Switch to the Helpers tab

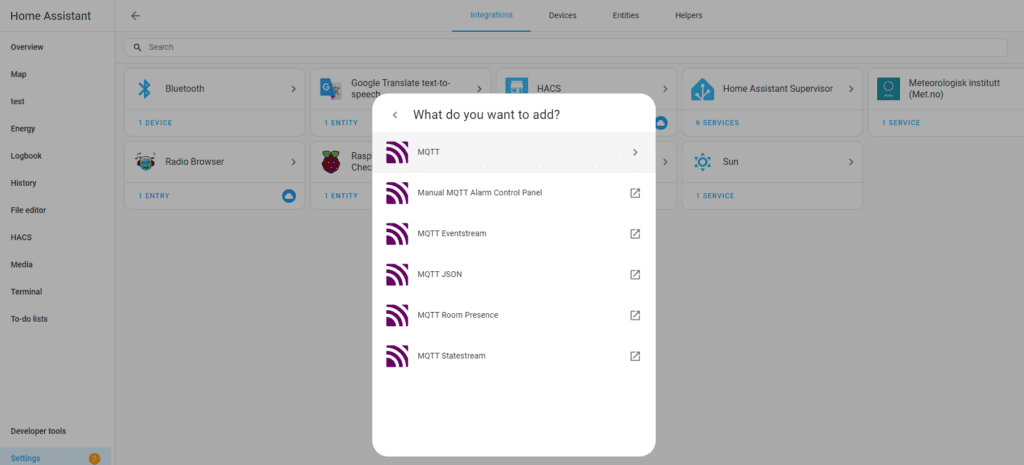pyautogui.click(x=689, y=15)
